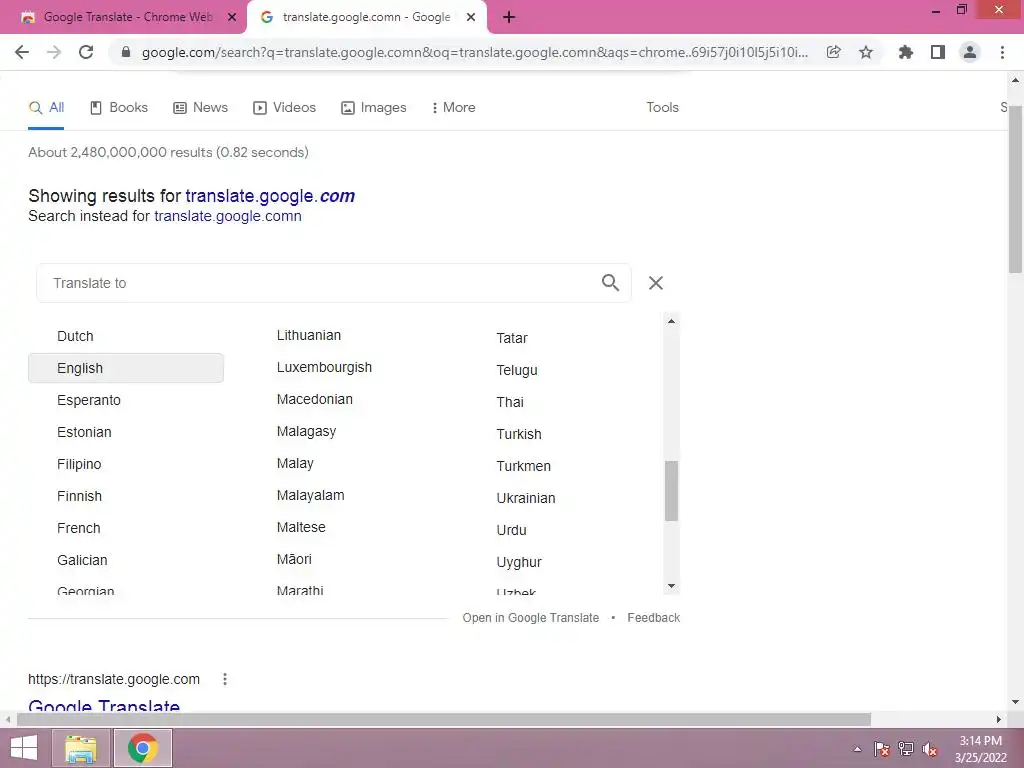Click the network tray icon
This screenshot has width=1024, height=768.
tap(906, 749)
